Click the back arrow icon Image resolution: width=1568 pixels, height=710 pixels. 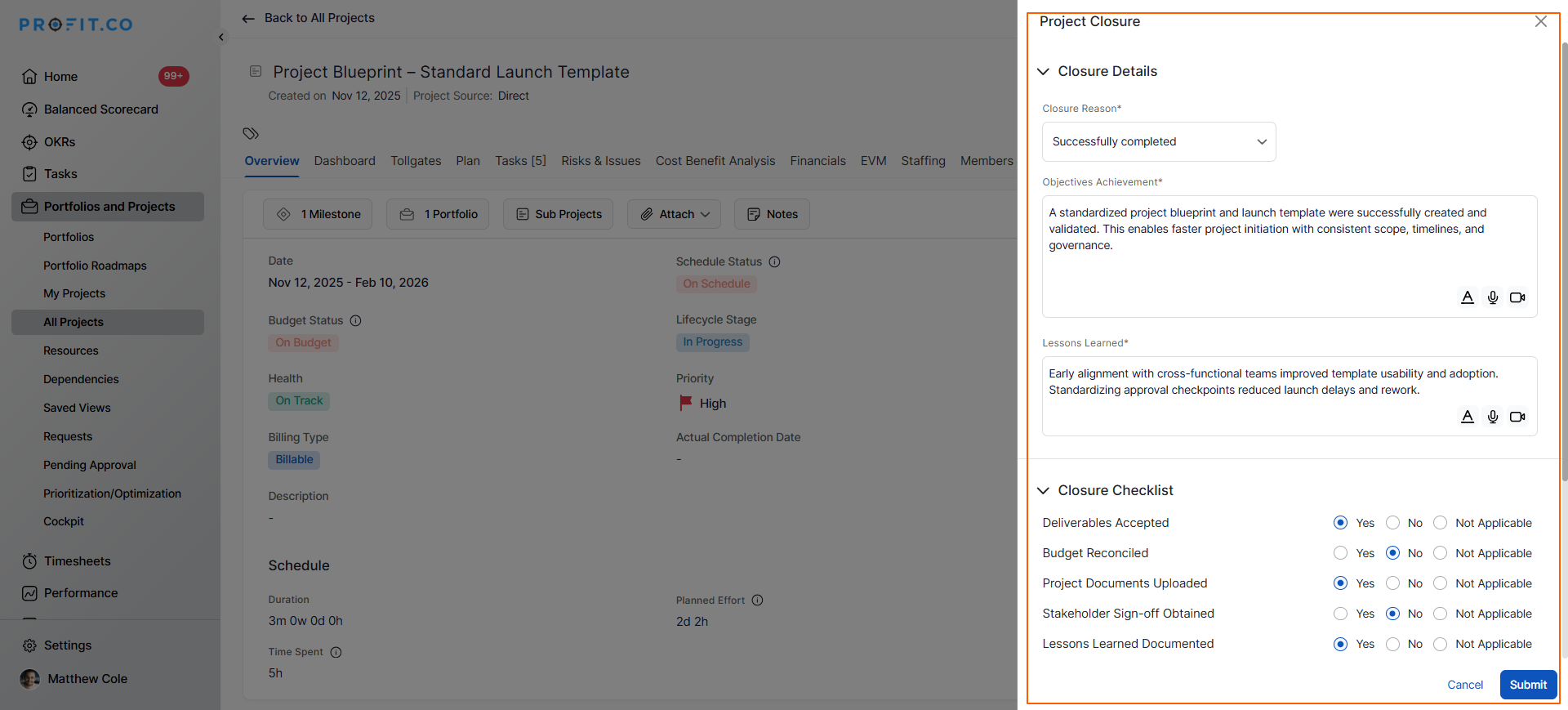(248, 19)
